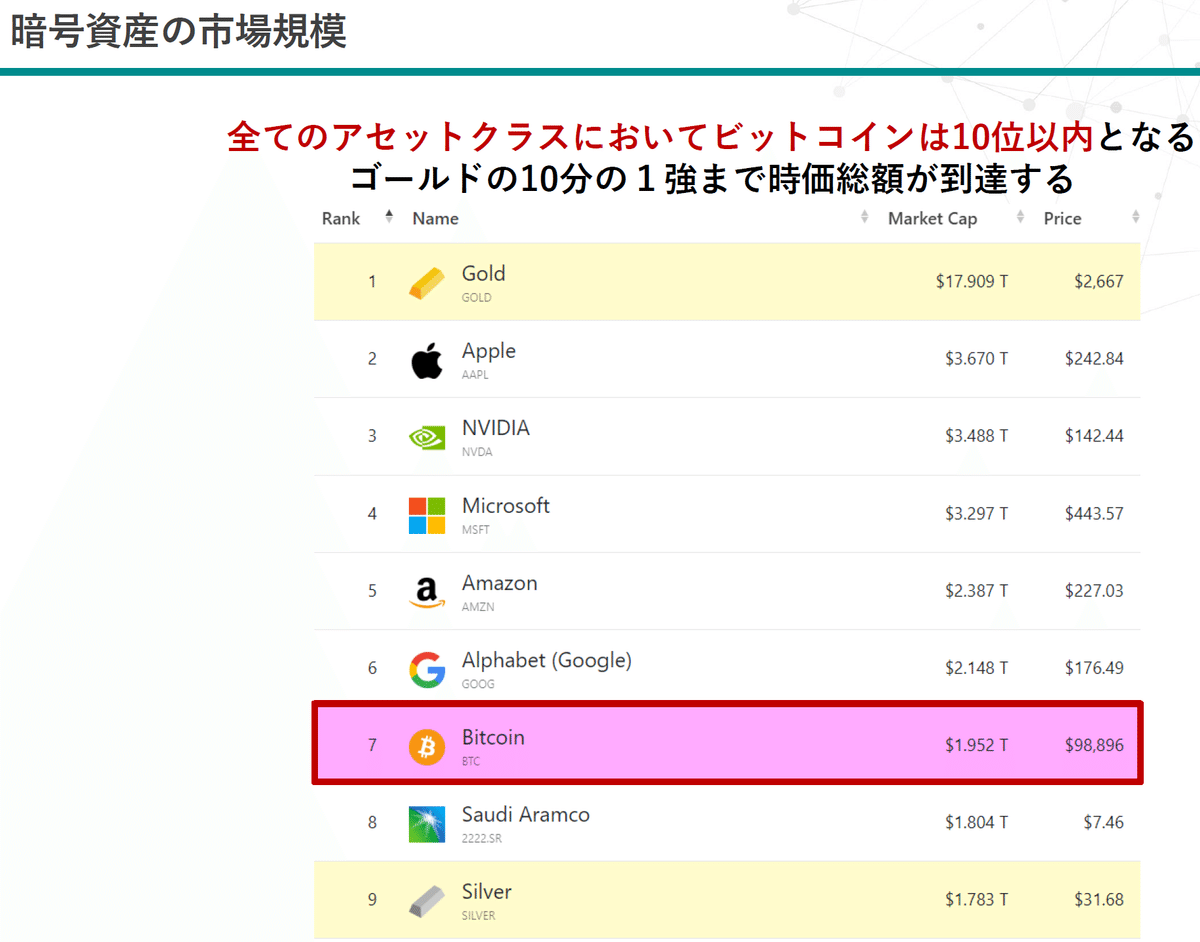This screenshot has width=1200, height=942.
Task: Open the Bitcoin name link
Action: 493,738
